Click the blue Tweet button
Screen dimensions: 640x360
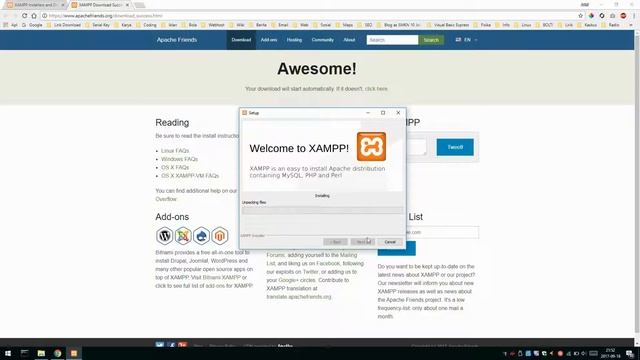pyautogui.click(x=455, y=147)
